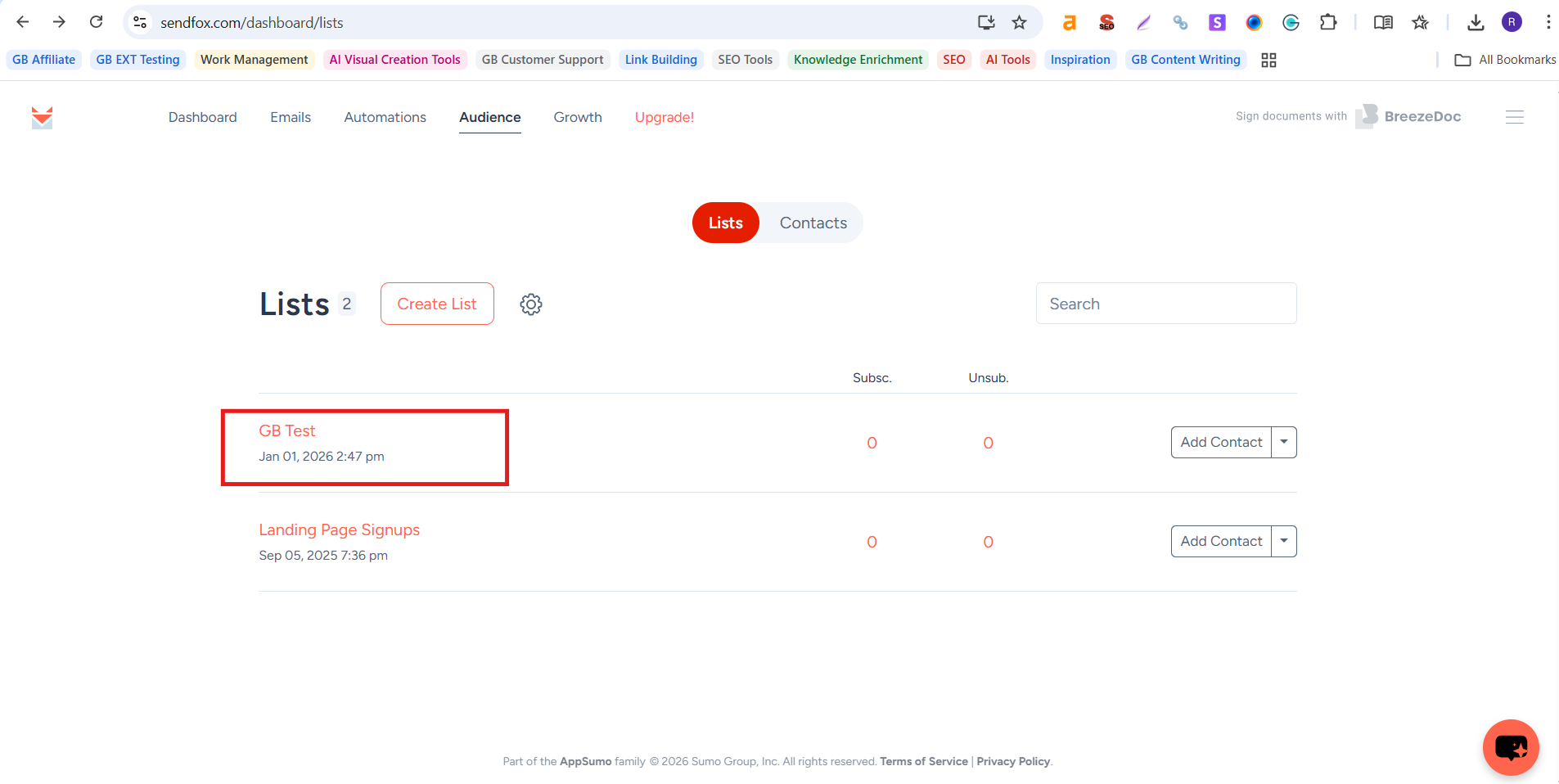1559x784 pixels.
Task: Bookmark this page with the star icon
Action: click(1019, 23)
